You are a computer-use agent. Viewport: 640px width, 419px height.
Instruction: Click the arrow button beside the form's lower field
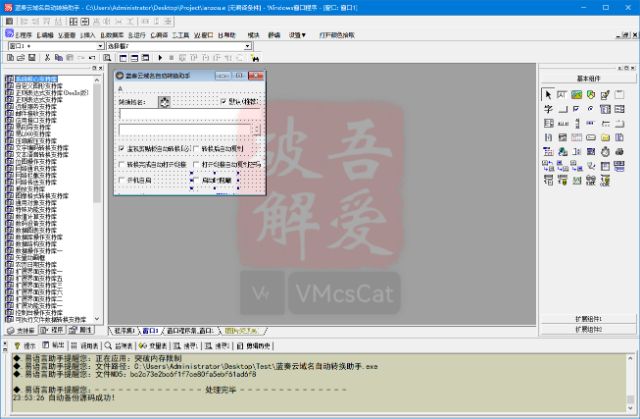coord(256,130)
